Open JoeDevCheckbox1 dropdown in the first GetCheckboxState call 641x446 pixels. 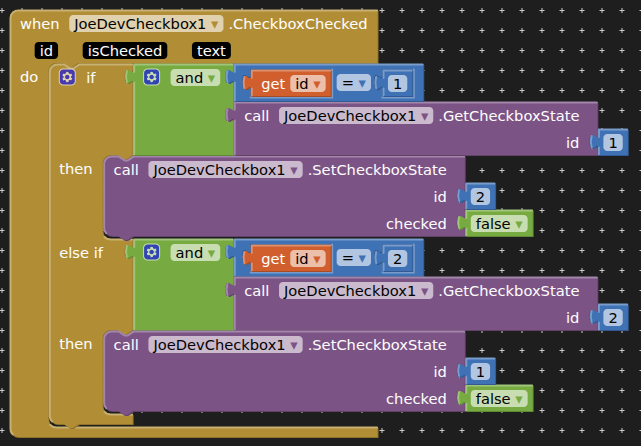pyautogui.click(x=426, y=116)
